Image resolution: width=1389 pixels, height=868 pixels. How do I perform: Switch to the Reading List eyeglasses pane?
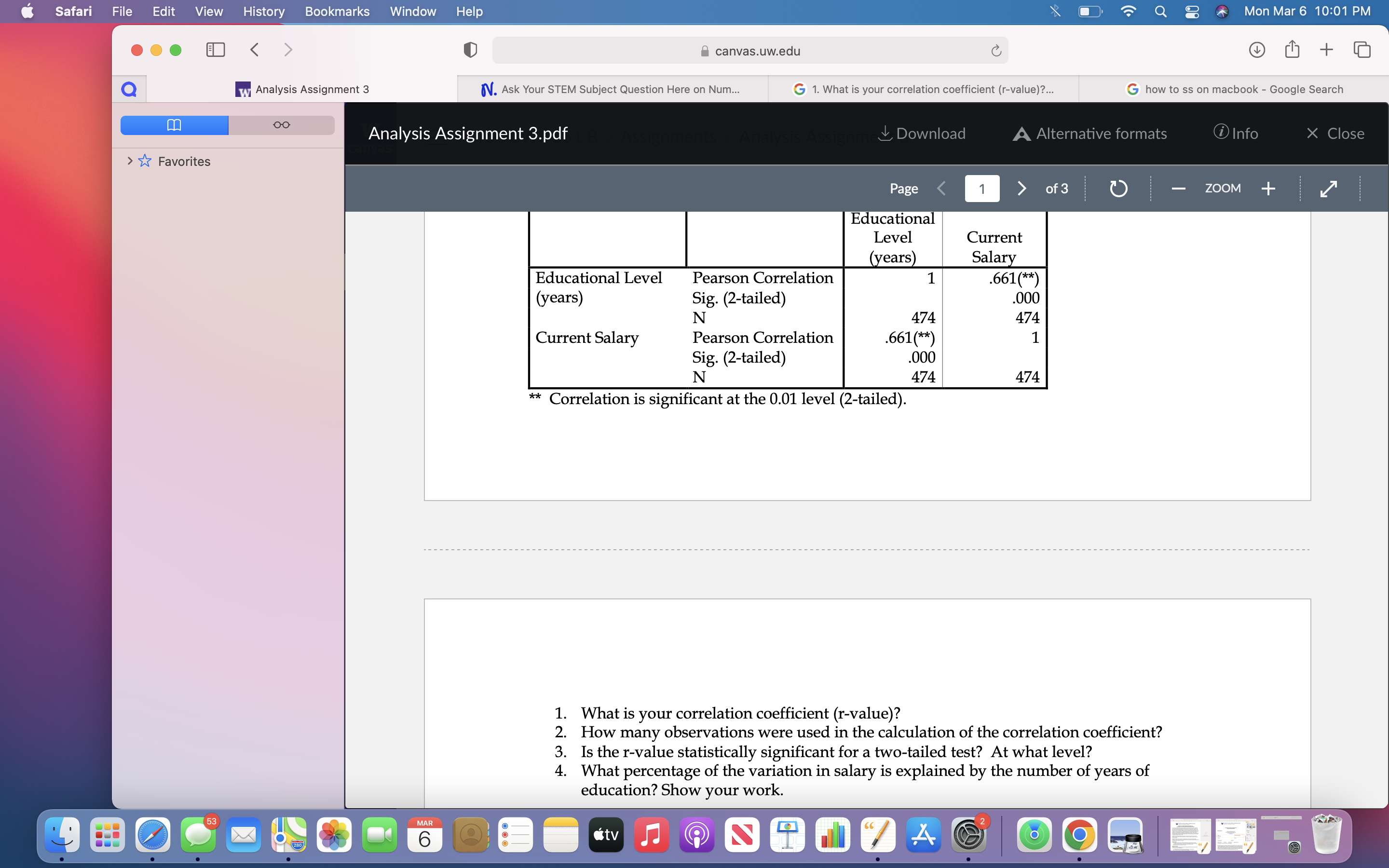(x=281, y=124)
